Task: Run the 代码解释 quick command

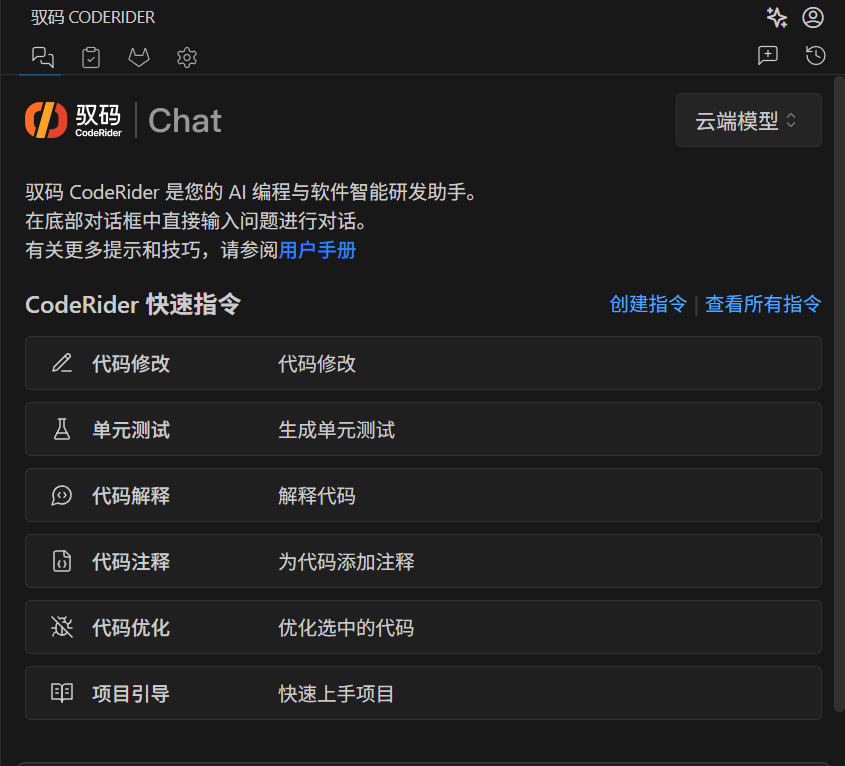Action: [423, 495]
